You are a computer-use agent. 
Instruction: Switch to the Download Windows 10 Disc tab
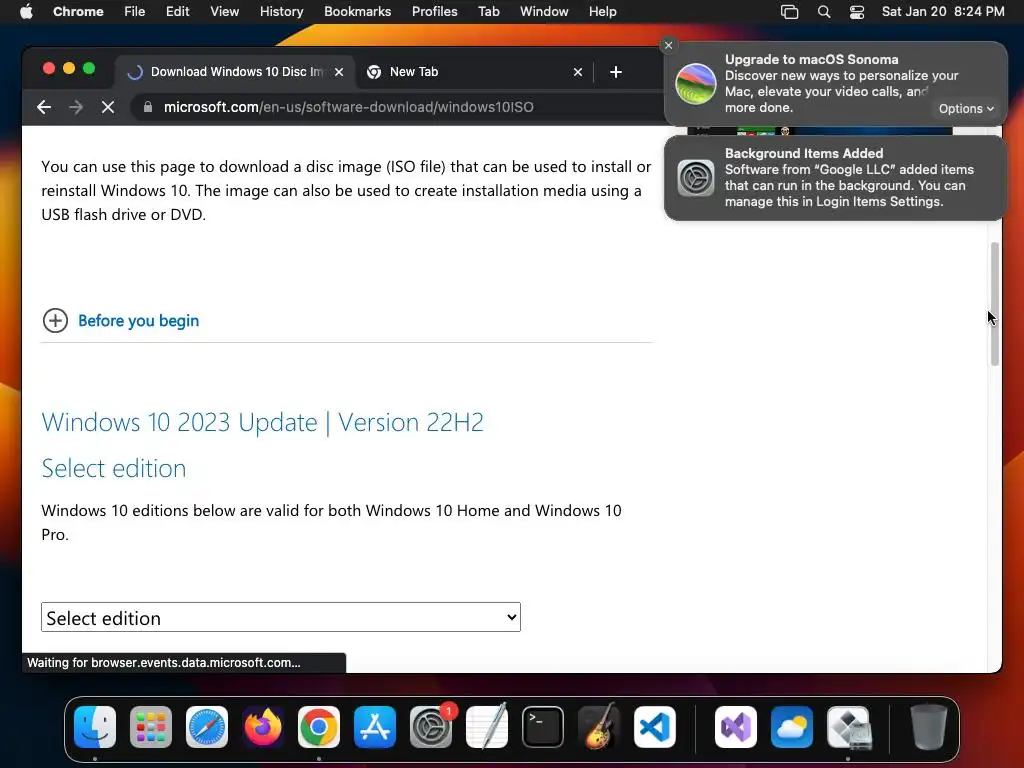point(236,72)
